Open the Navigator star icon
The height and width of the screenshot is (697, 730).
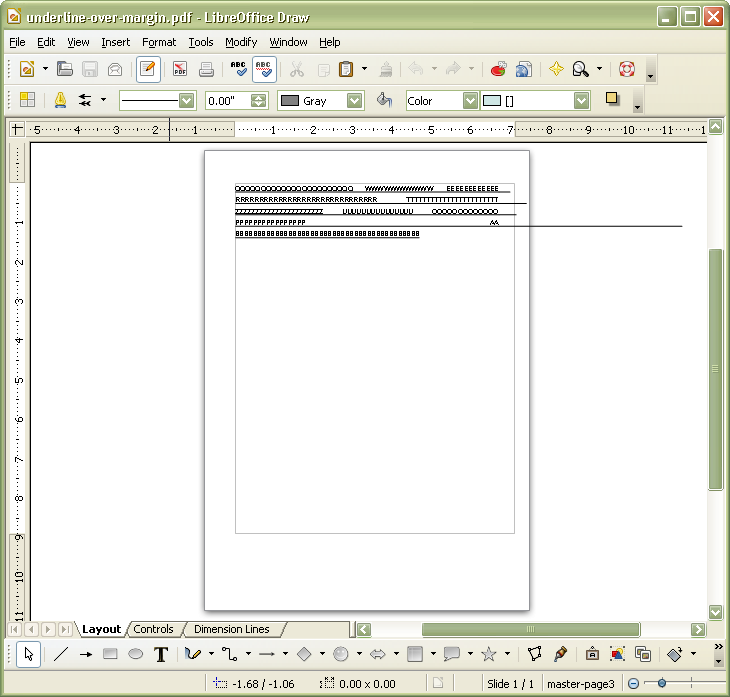click(556, 69)
